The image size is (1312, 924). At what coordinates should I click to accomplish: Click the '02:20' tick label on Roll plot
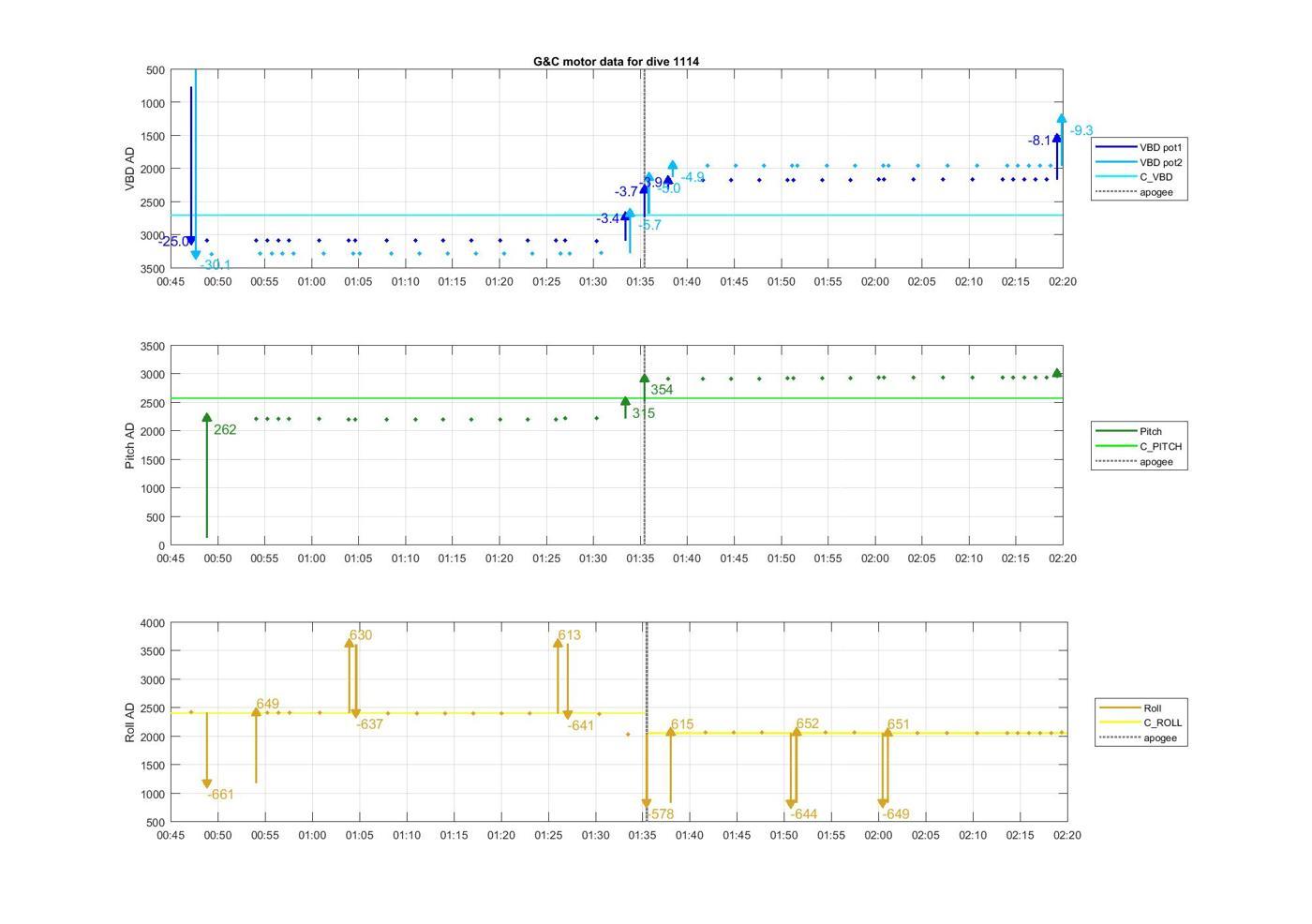click(x=1066, y=834)
